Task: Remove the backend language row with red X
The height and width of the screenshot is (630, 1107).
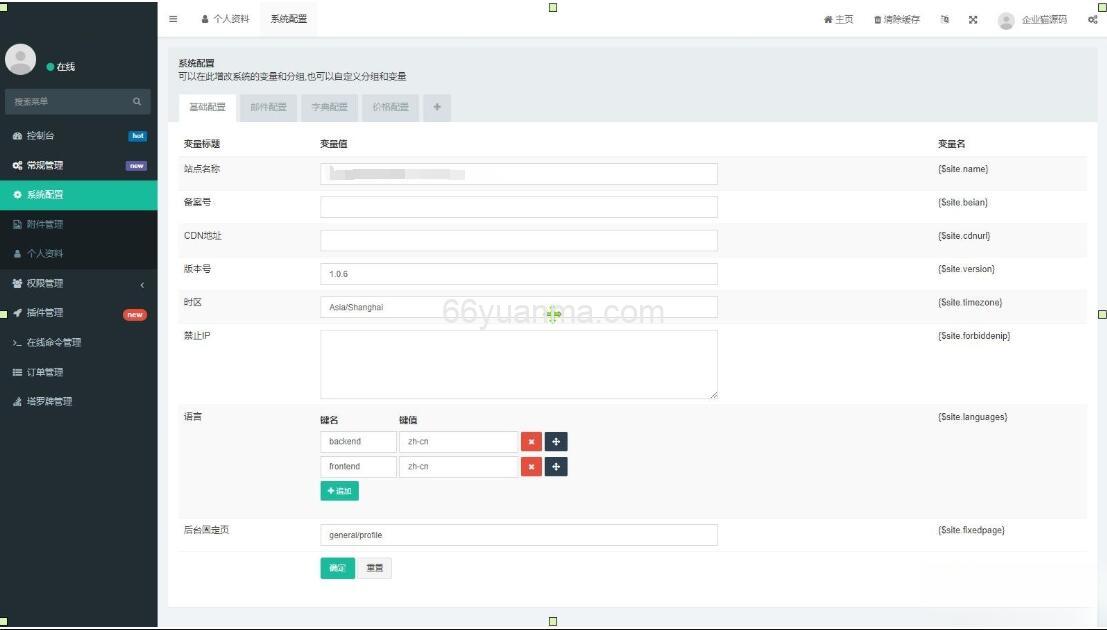Action: click(x=531, y=441)
